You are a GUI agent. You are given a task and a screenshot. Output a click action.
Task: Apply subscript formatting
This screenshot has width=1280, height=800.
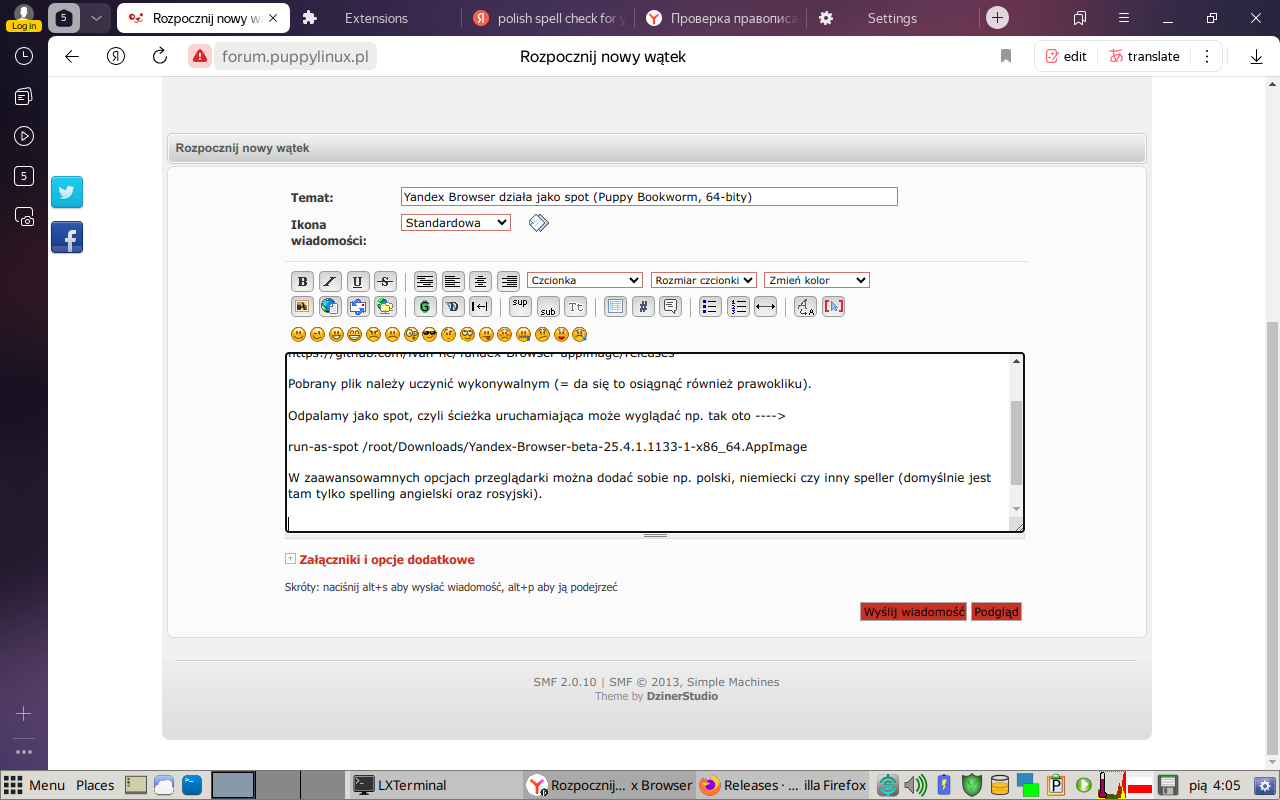pos(548,307)
